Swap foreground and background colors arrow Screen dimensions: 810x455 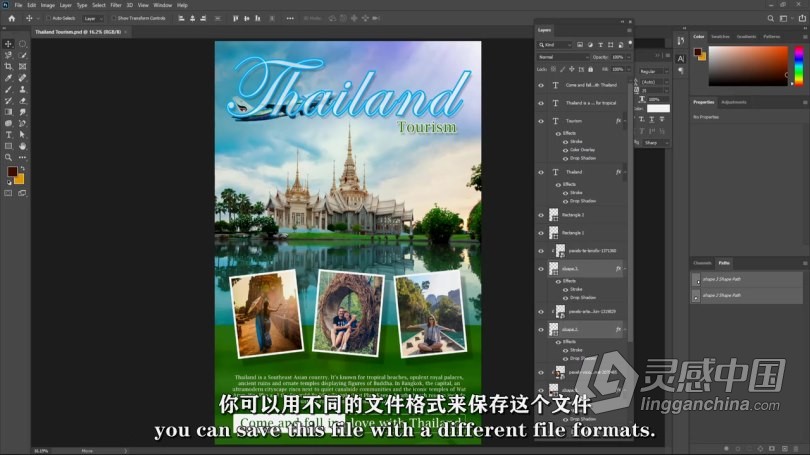pyautogui.click(x=23, y=168)
